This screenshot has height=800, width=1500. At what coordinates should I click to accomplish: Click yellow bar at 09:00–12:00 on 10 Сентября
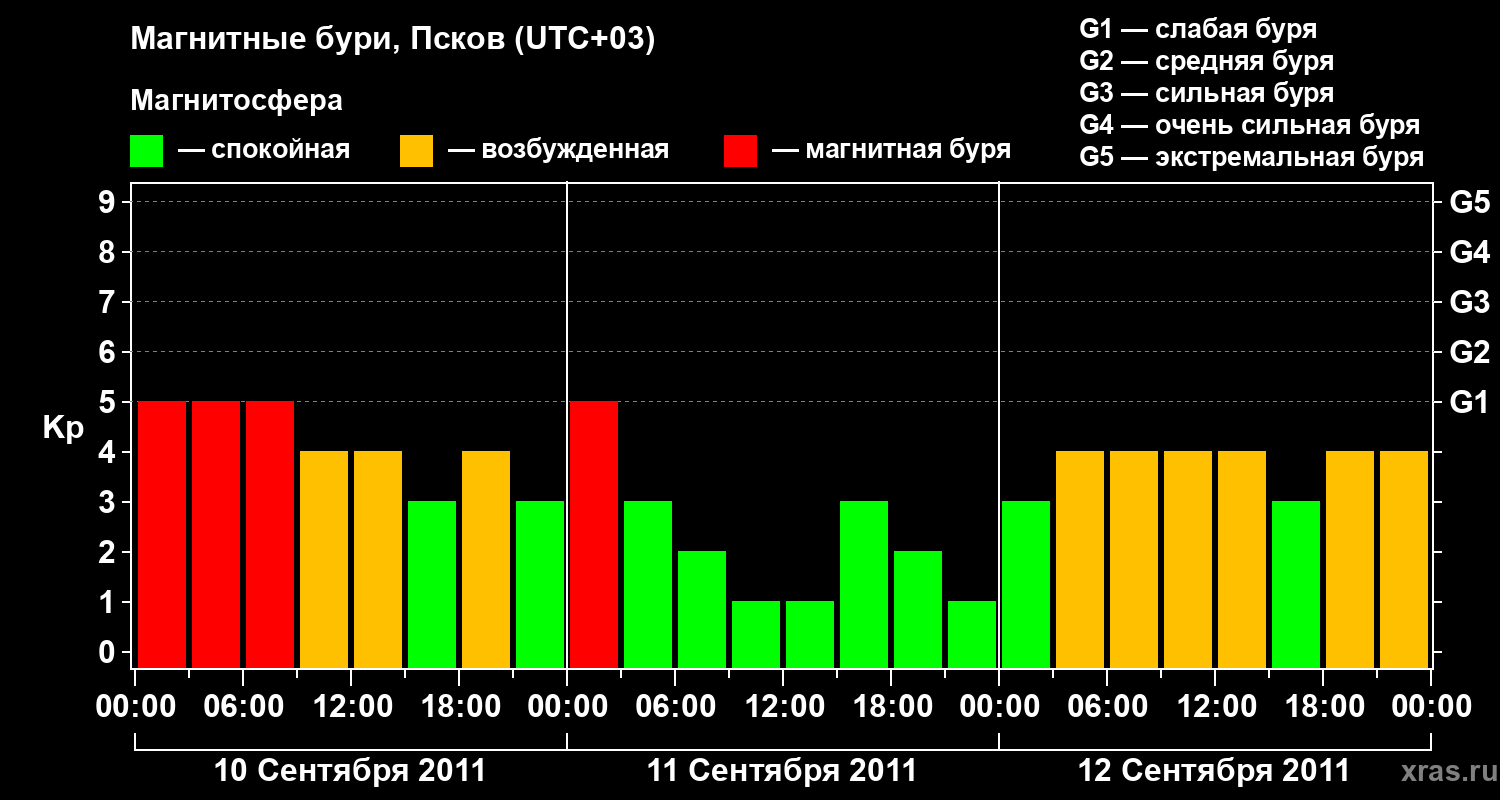coord(324,559)
